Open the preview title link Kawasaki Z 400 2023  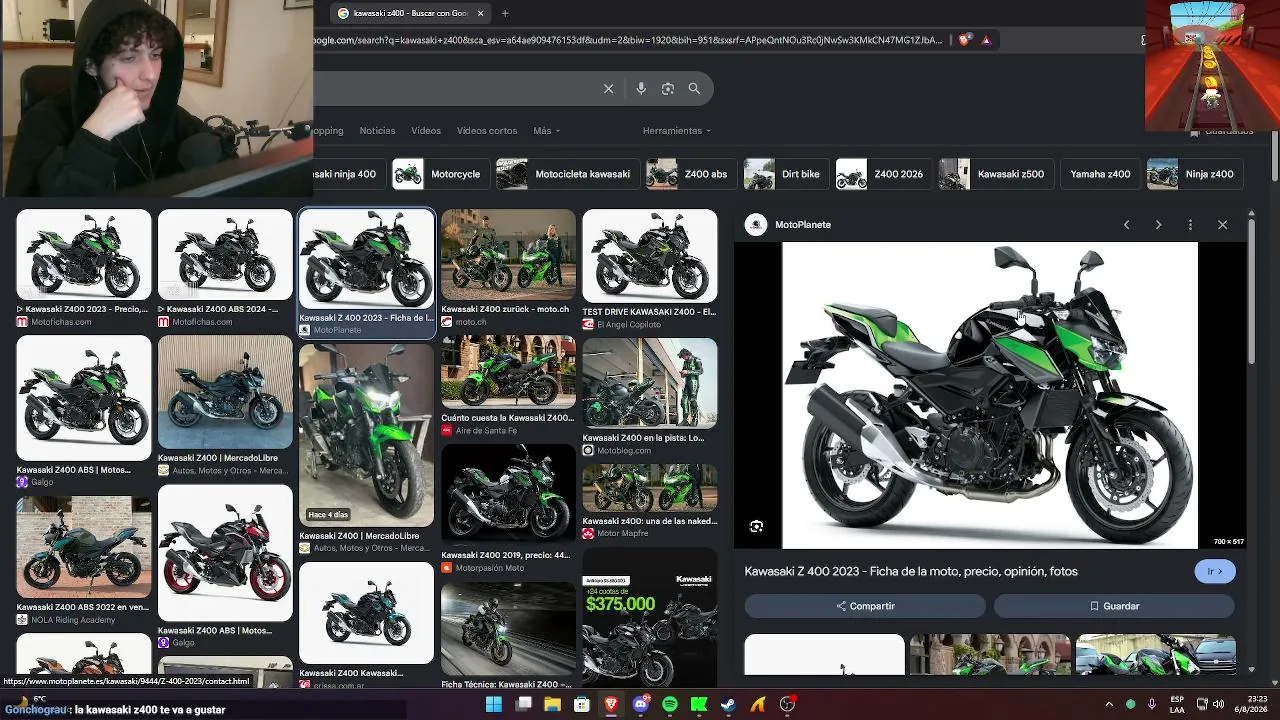coord(911,571)
